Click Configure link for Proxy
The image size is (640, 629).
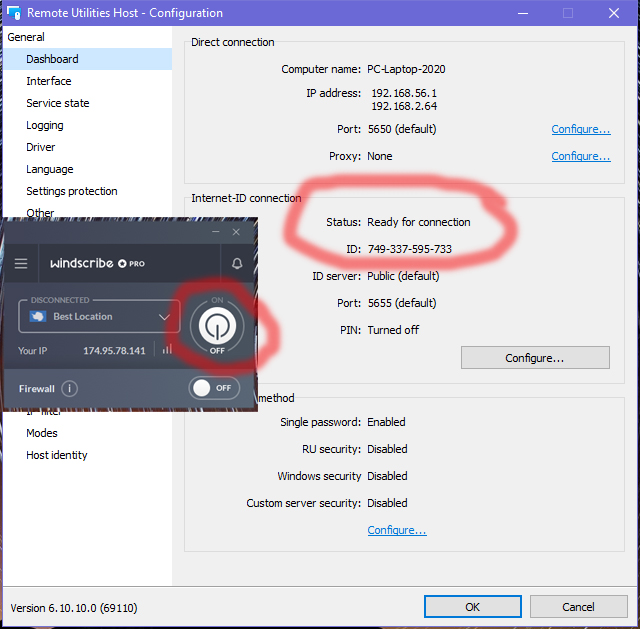[x=580, y=156]
